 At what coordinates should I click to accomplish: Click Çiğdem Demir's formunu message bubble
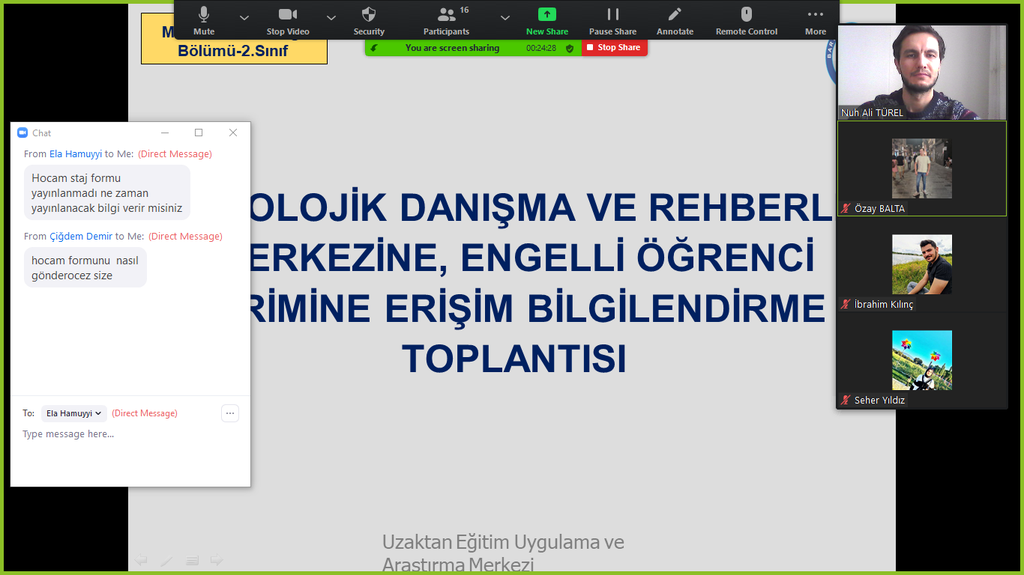(x=86, y=268)
